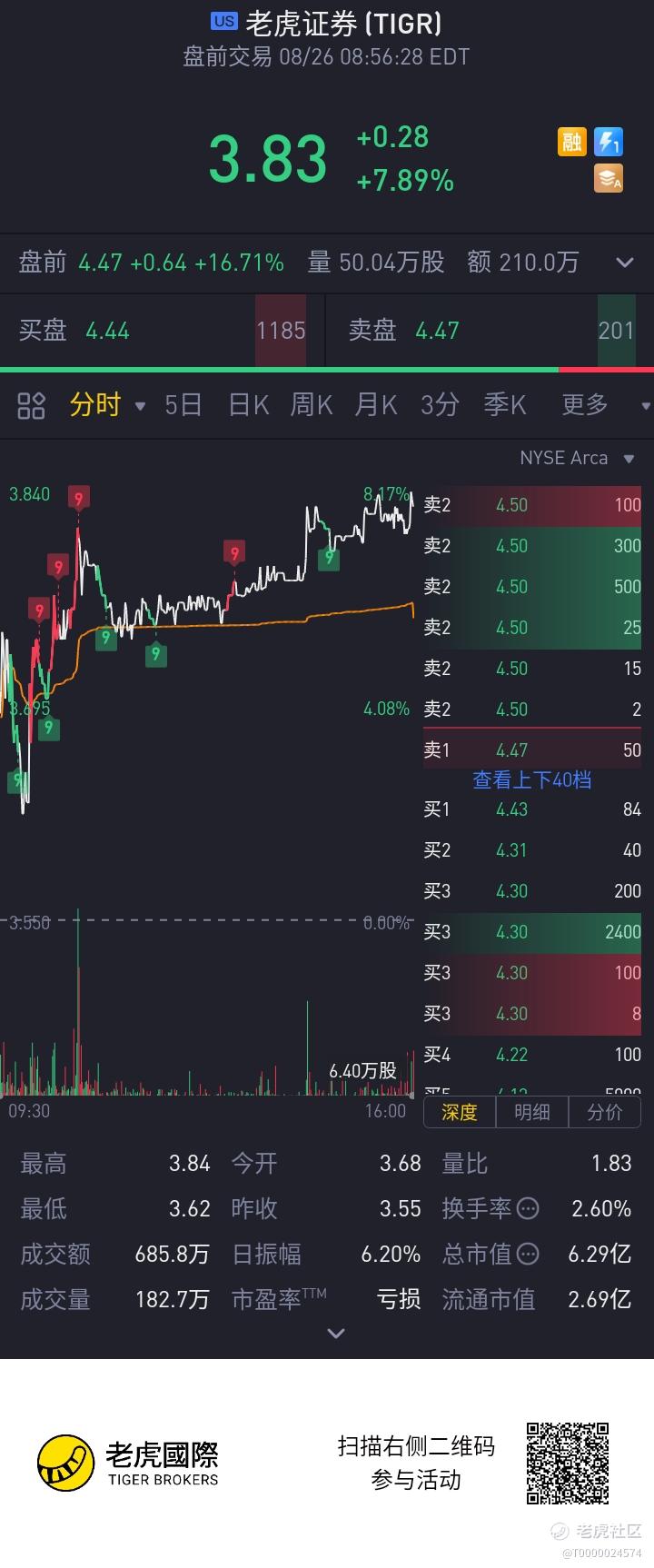Tap the US market tag
654x1568 pixels.
point(223,22)
